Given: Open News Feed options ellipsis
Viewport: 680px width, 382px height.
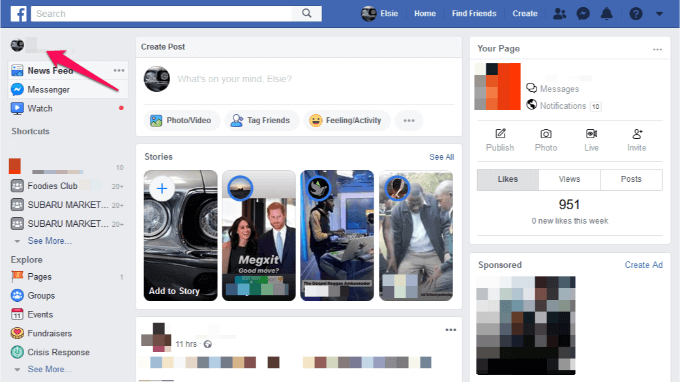Looking at the screenshot, I should [119, 70].
